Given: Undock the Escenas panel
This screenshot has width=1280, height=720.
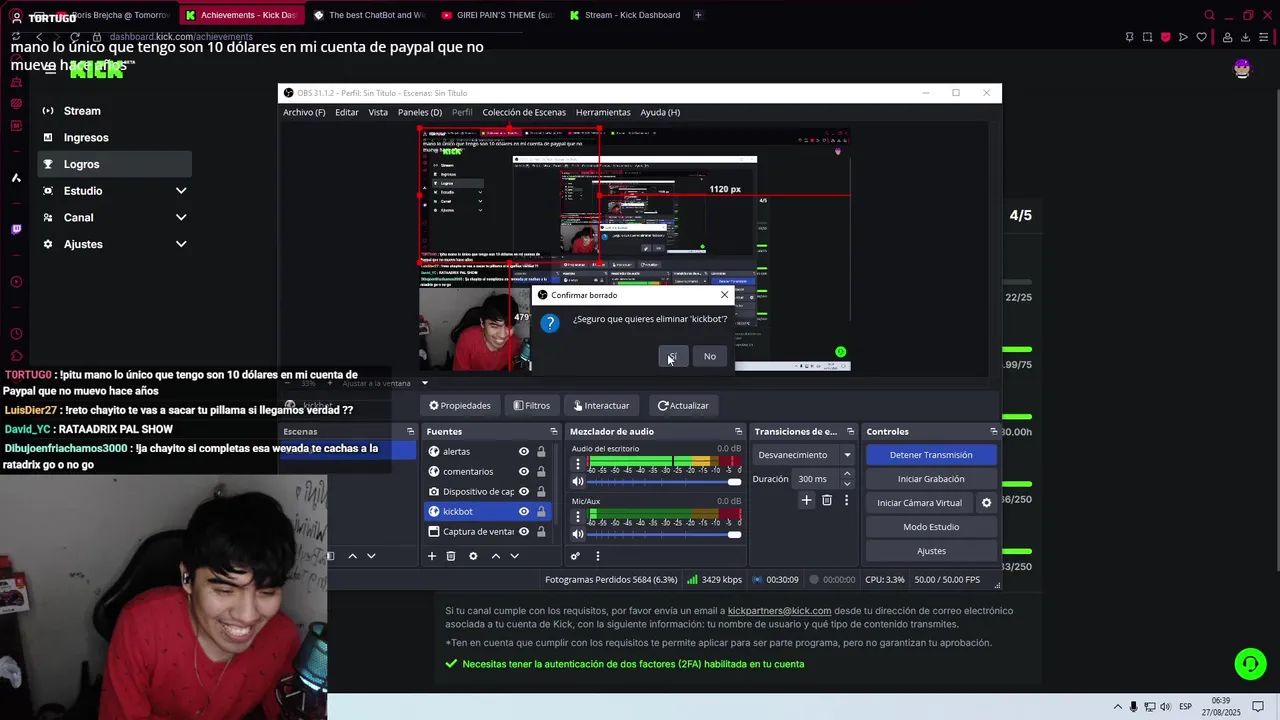Looking at the screenshot, I should (410, 432).
